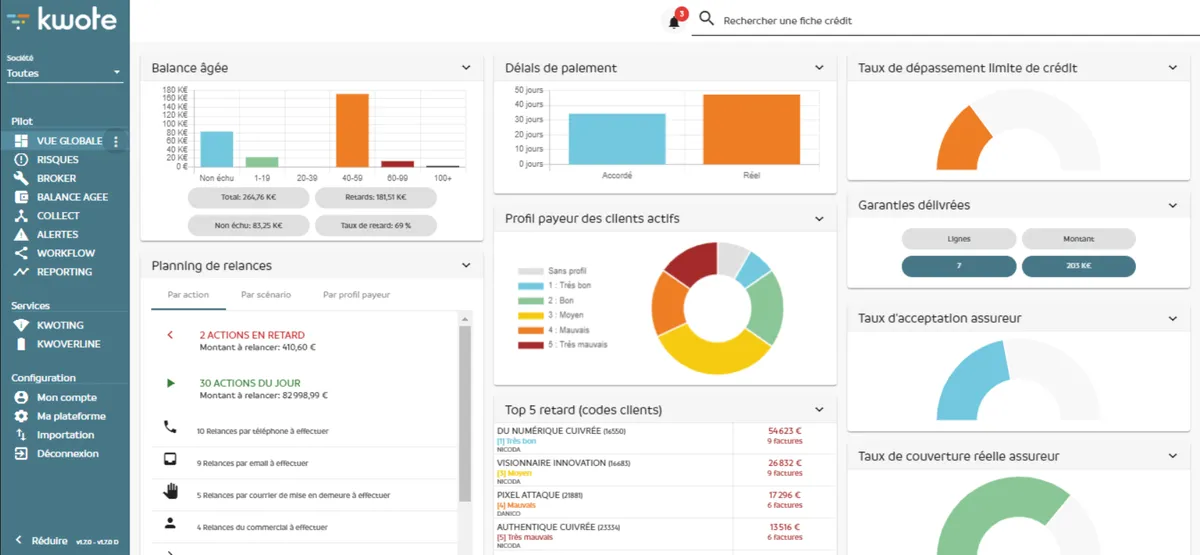This screenshot has width=1200, height=555.
Task: Collapse the Balance âgée panel
Action: tap(466, 68)
